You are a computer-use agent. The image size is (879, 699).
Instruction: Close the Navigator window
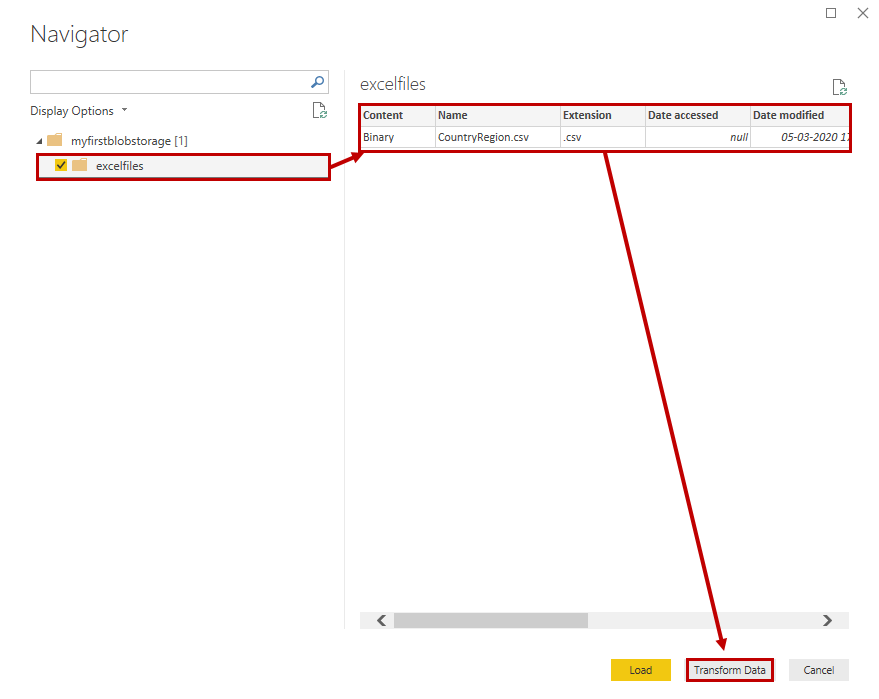[863, 13]
